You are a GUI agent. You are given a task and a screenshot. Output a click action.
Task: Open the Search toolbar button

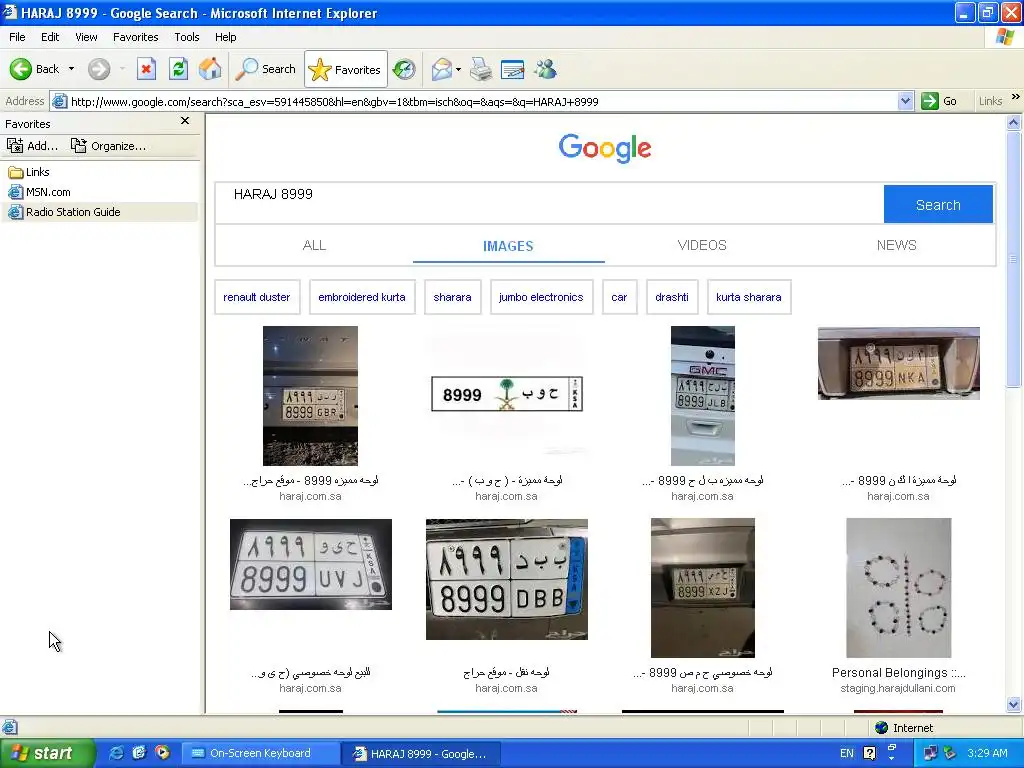tap(266, 69)
